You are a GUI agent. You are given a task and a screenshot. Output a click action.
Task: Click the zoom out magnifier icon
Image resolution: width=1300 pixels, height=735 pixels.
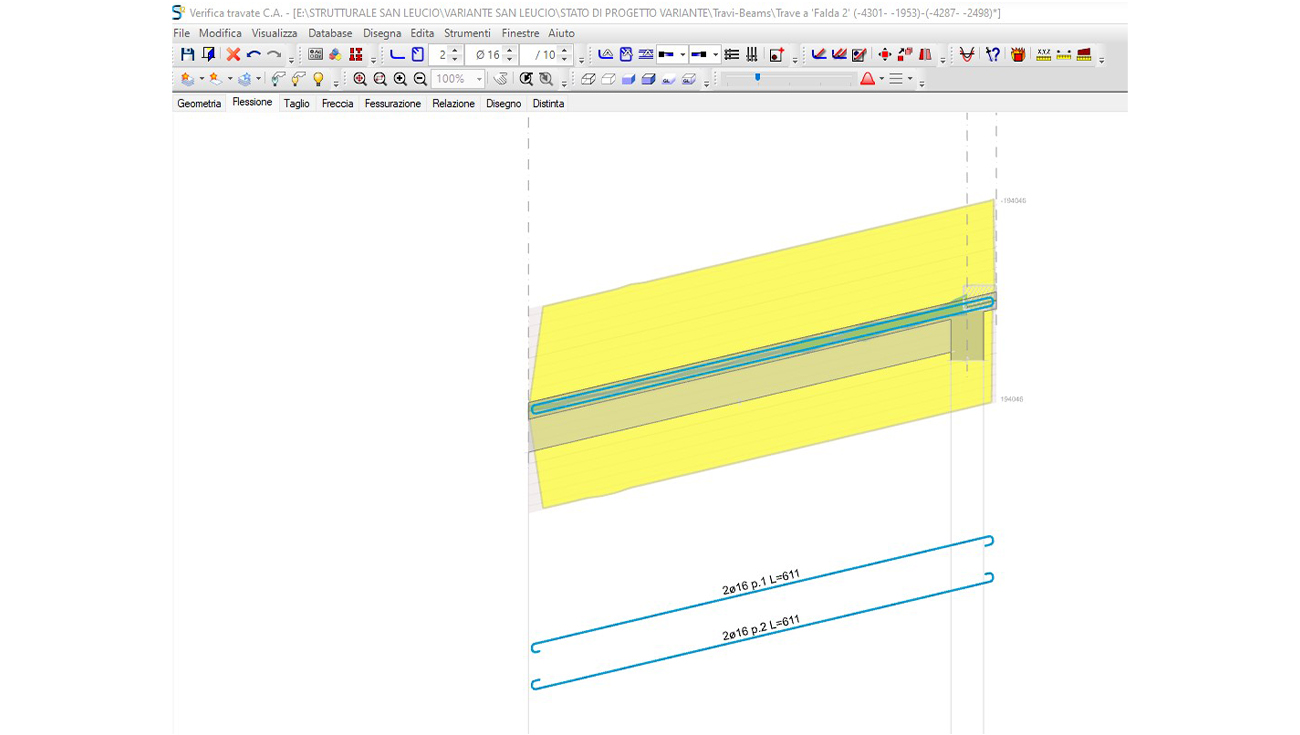tap(420, 79)
